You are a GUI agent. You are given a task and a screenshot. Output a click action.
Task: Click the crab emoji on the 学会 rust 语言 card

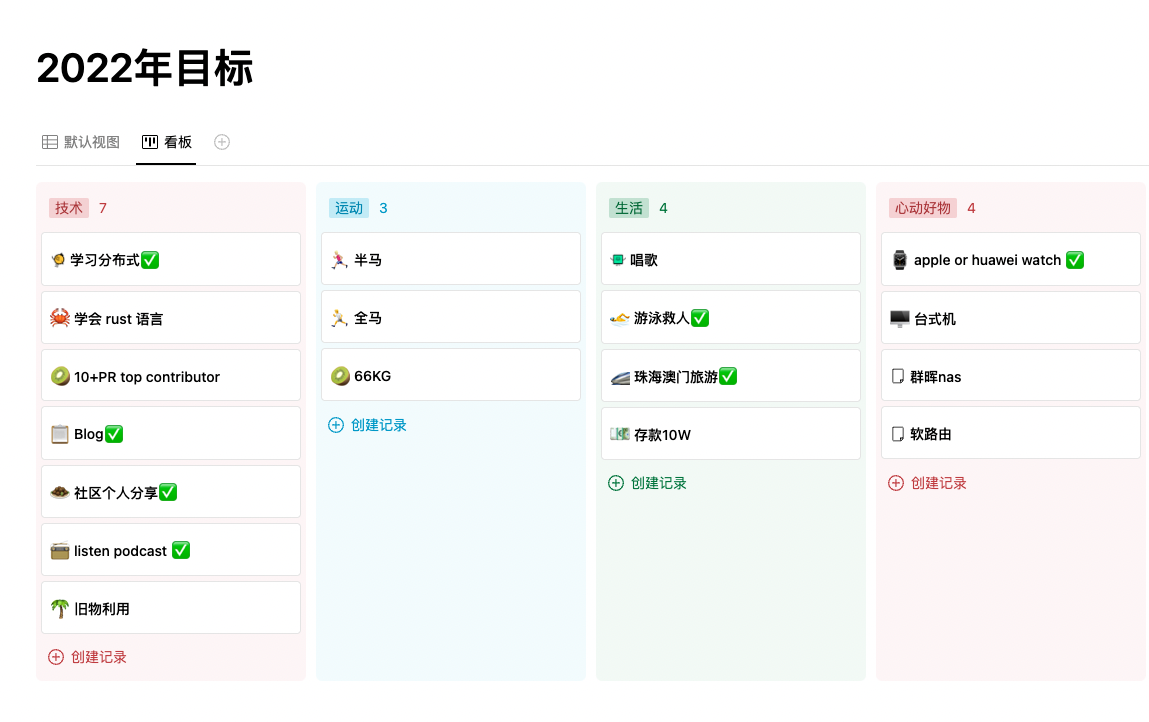tap(58, 317)
